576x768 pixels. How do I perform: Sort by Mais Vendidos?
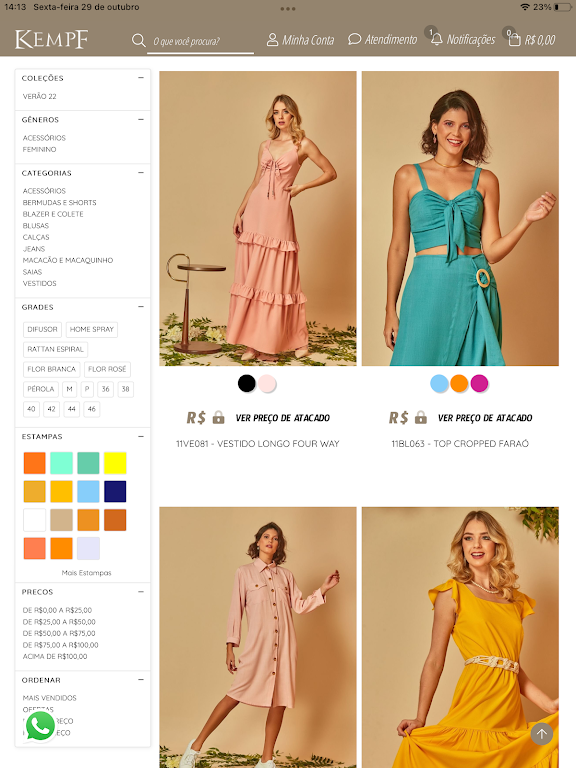tap(49, 698)
